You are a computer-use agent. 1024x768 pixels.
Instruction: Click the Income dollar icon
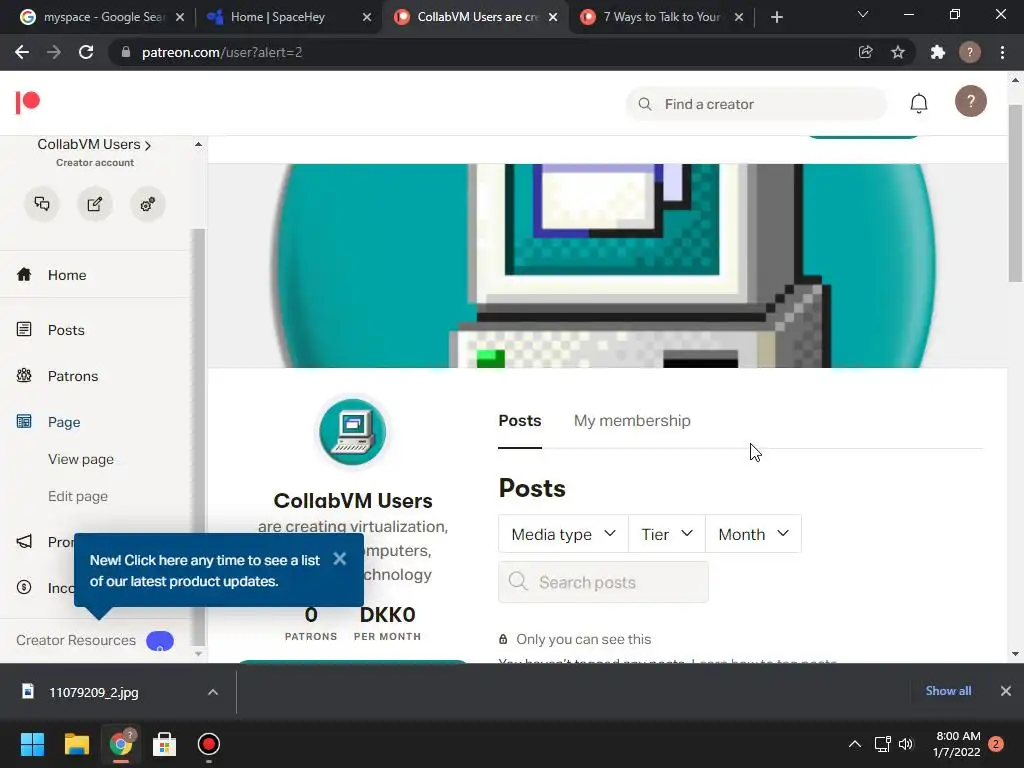point(24,587)
